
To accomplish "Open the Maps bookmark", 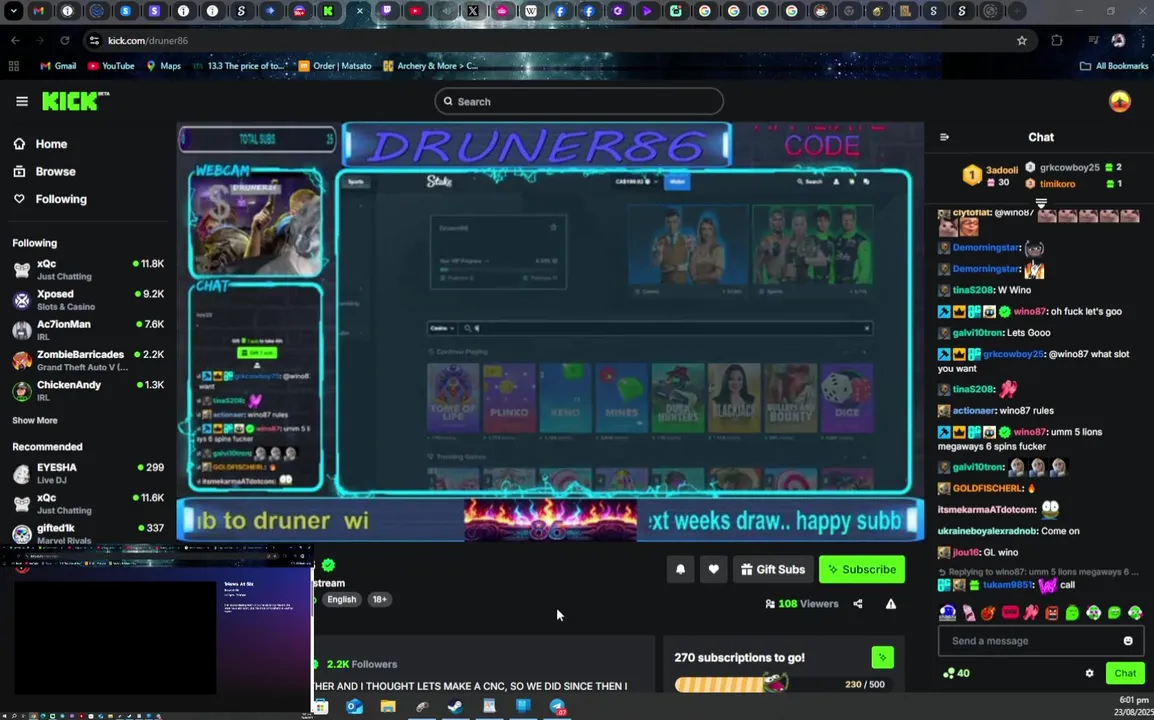I will coord(163,66).
